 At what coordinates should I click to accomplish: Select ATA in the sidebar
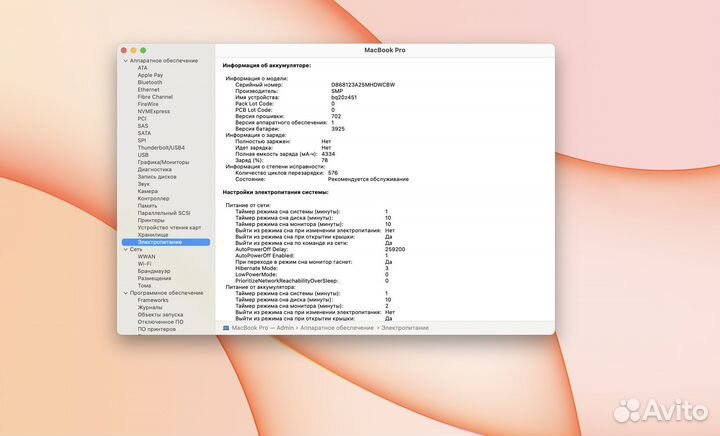142,68
